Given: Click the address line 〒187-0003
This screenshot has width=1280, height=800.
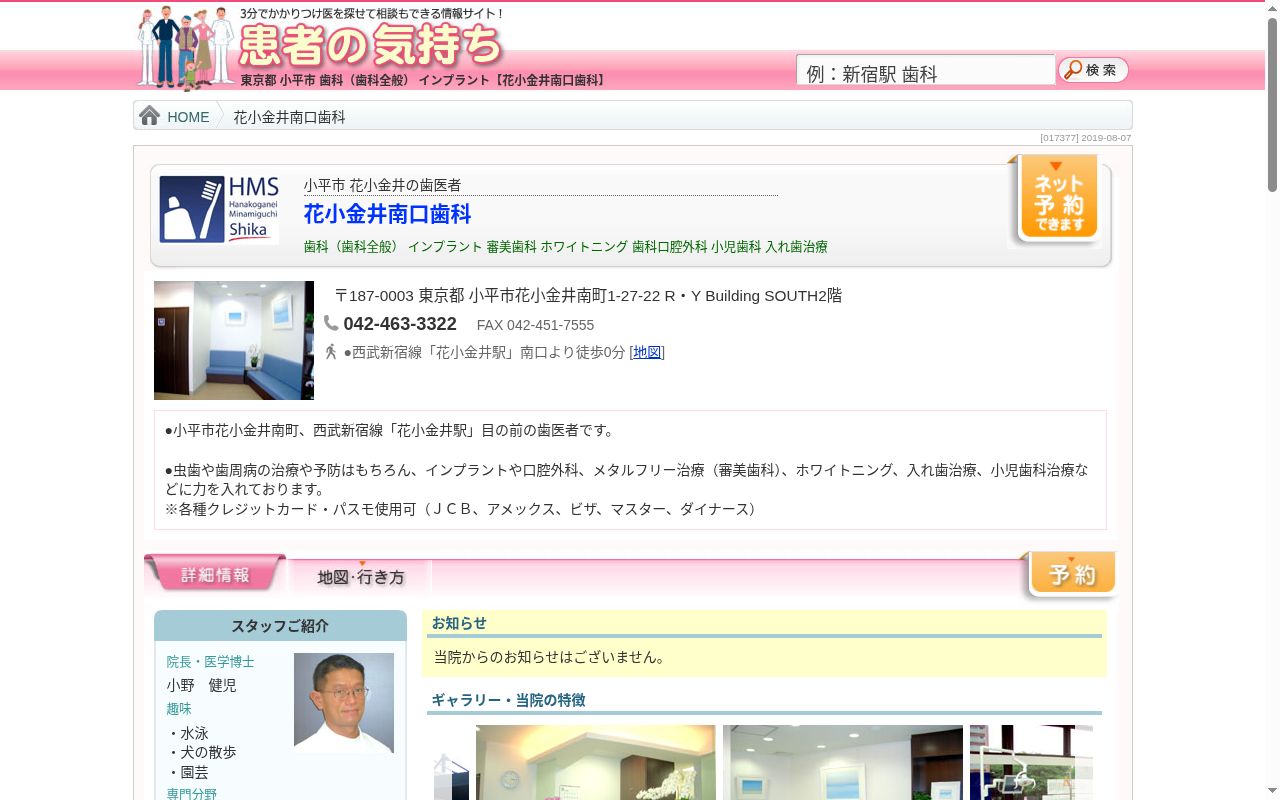Looking at the screenshot, I should 588,296.
